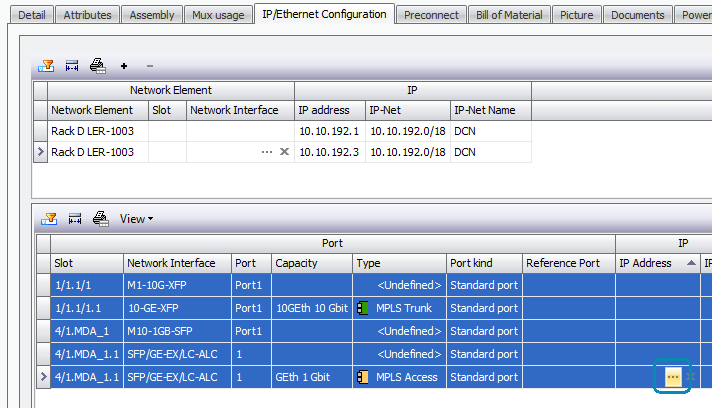Select slot 4/1.MDA_1 cell

click(x=87, y=331)
